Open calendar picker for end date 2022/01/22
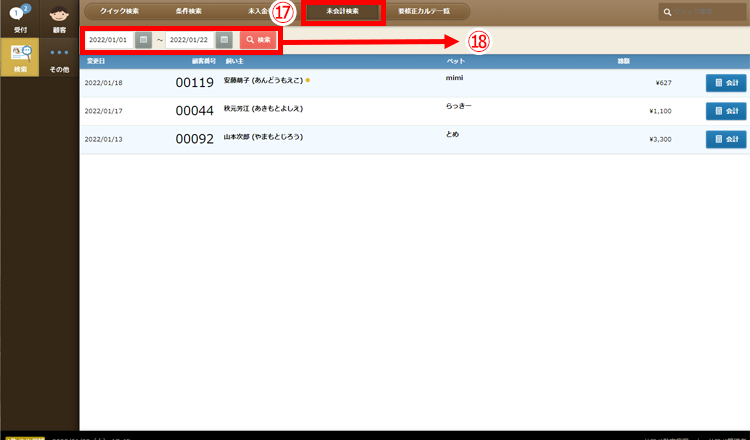The height and width of the screenshot is (440, 750). [x=224, y=40]
